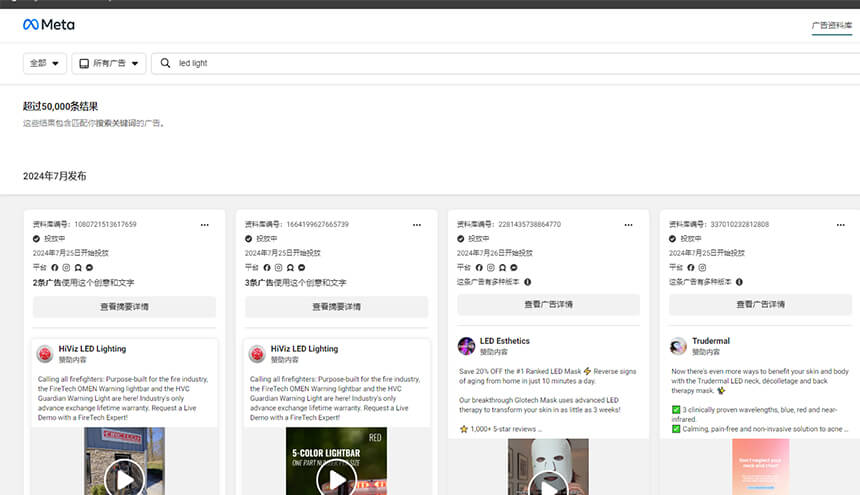Click info icon on LED Esthetics ad versions
This screenshot has height=495, width=860.
click(528, 282)
